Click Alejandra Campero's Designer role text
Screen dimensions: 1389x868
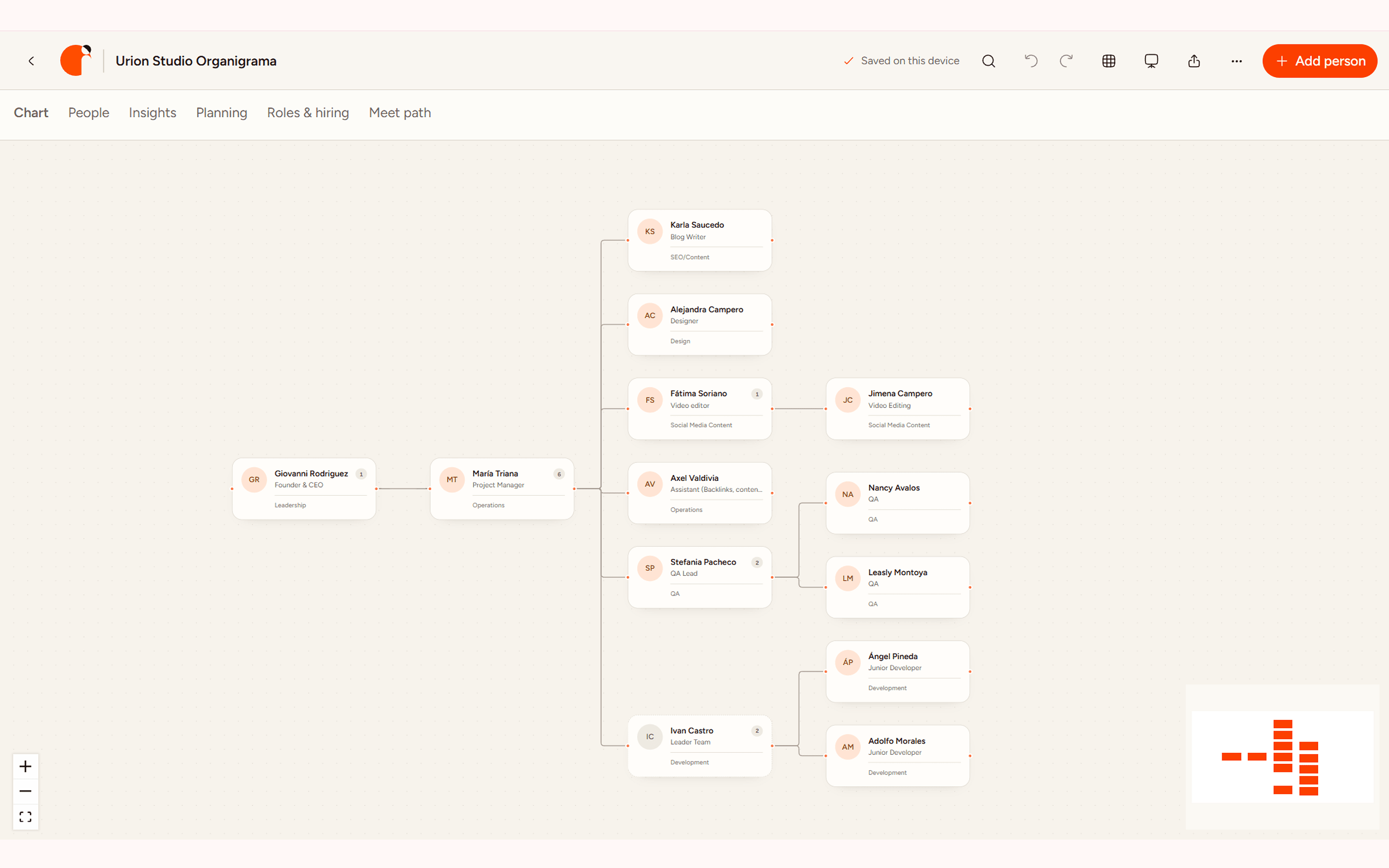point(684,321)
